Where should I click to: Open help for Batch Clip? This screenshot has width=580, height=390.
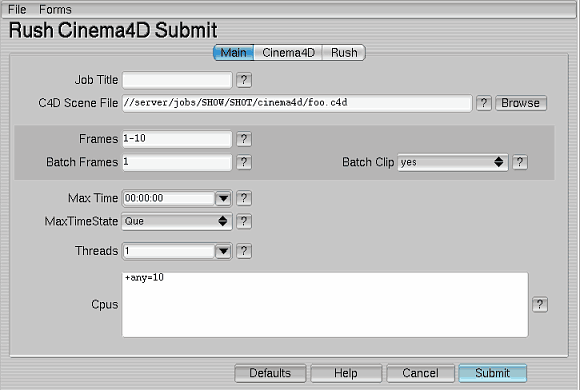(x=520, y=162)
